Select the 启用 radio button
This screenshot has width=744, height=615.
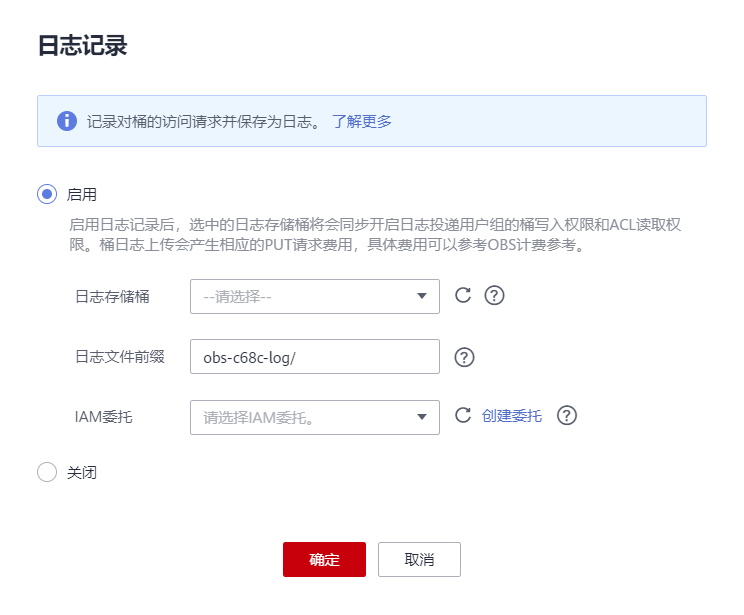pyautogui.click(x=47, y=194)
